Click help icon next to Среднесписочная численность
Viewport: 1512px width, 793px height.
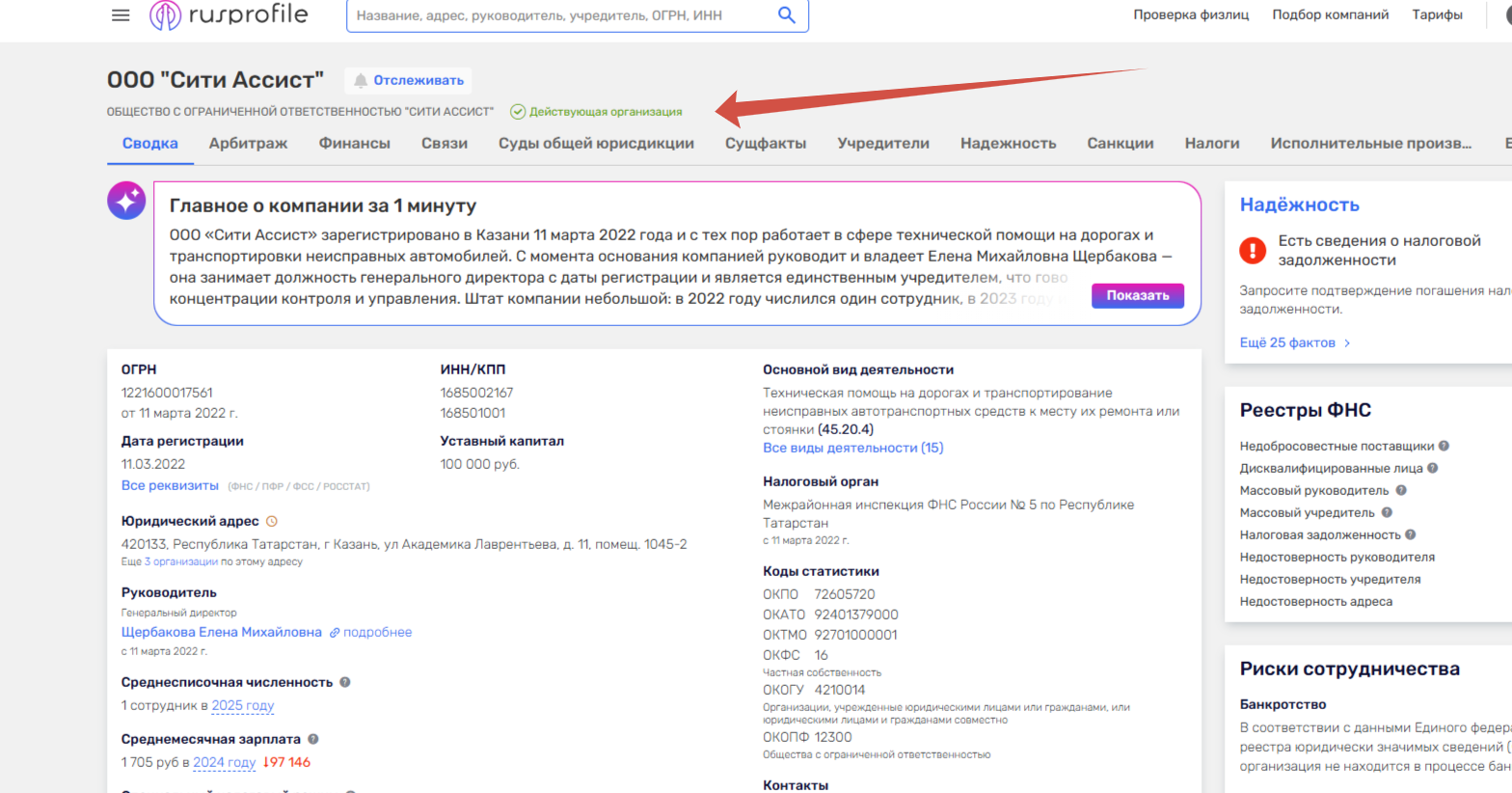345,682
